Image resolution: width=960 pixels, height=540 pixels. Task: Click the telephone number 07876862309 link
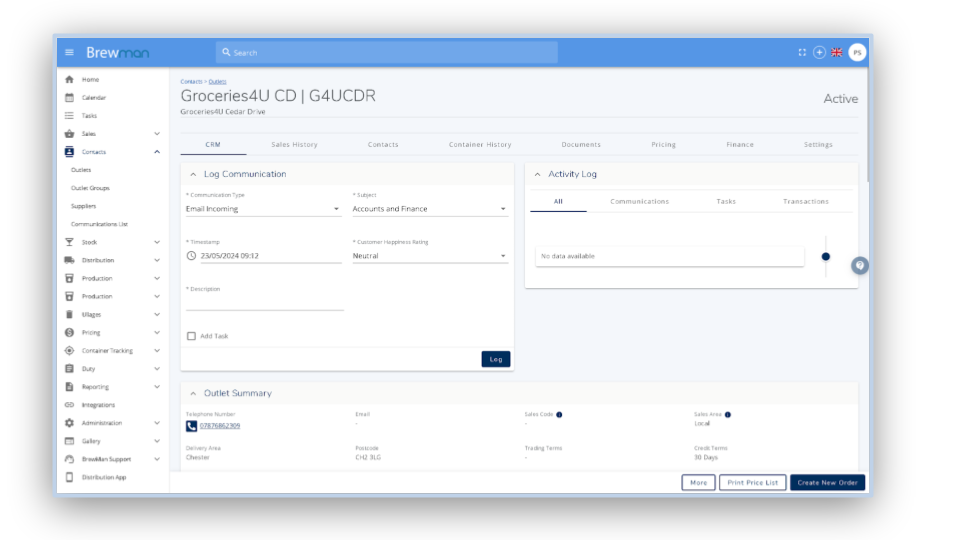click(x=220, y=426)
